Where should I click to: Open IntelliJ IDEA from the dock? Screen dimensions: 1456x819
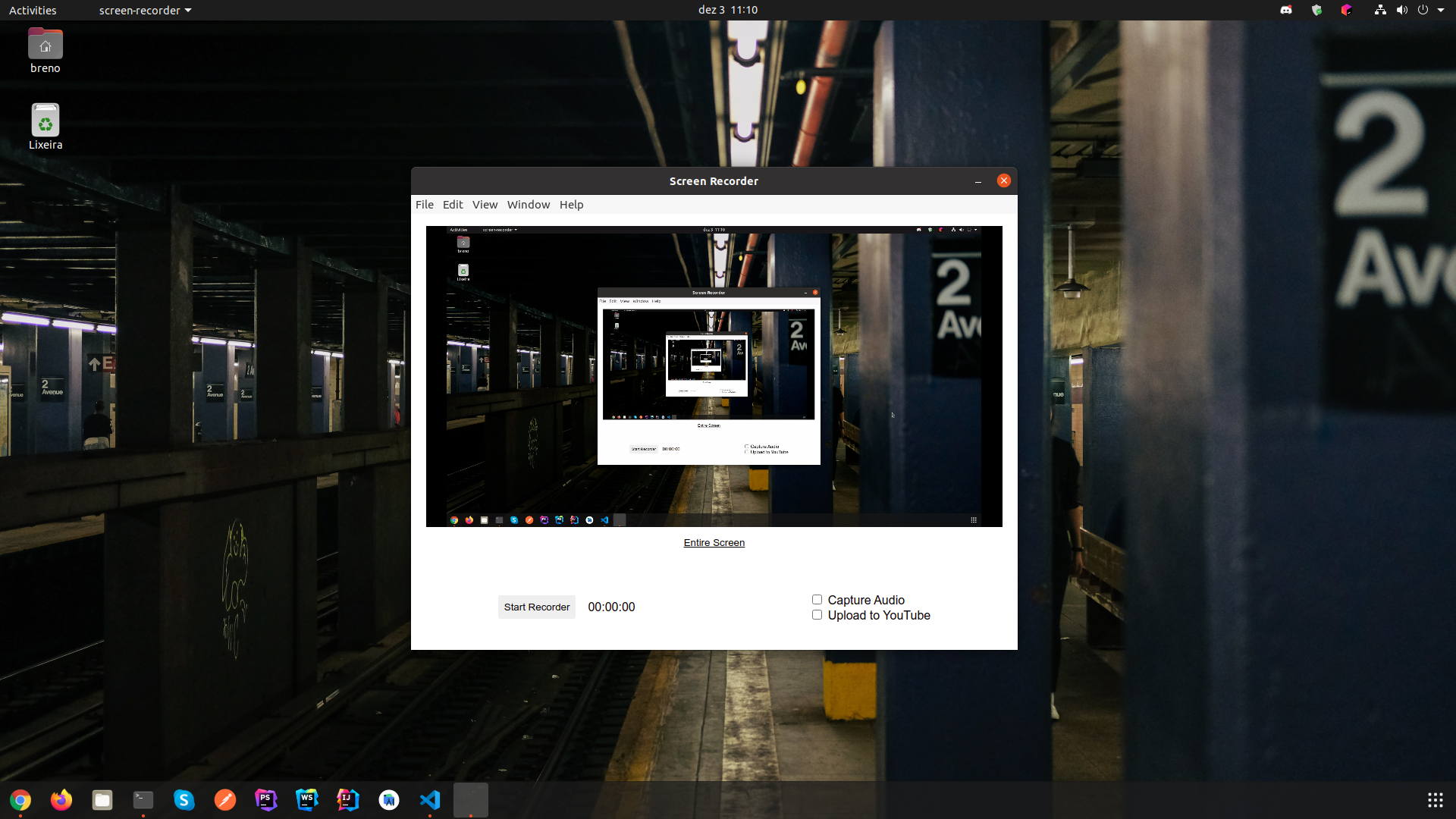point(348,800)
